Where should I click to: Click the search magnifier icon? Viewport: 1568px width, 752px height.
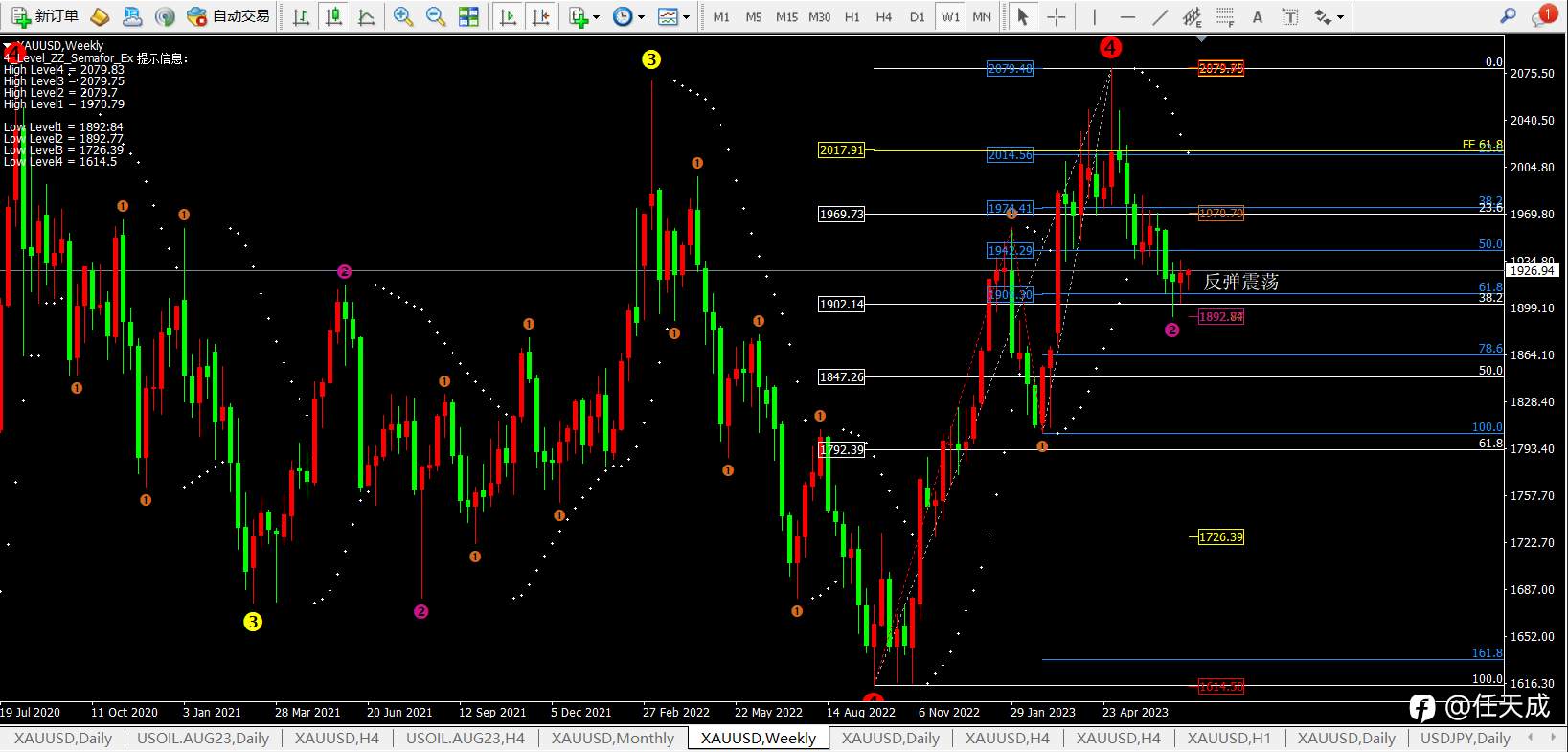pyautogui.click(x=1508, y=16)
